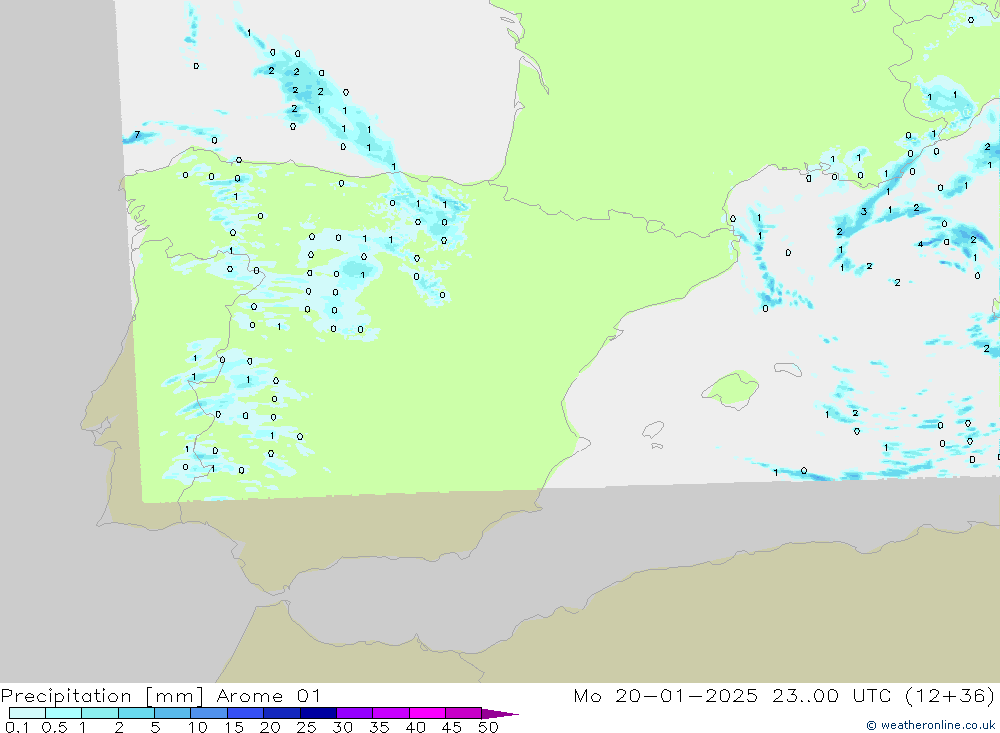Click the '(12+36)' forecast run label

950,695
